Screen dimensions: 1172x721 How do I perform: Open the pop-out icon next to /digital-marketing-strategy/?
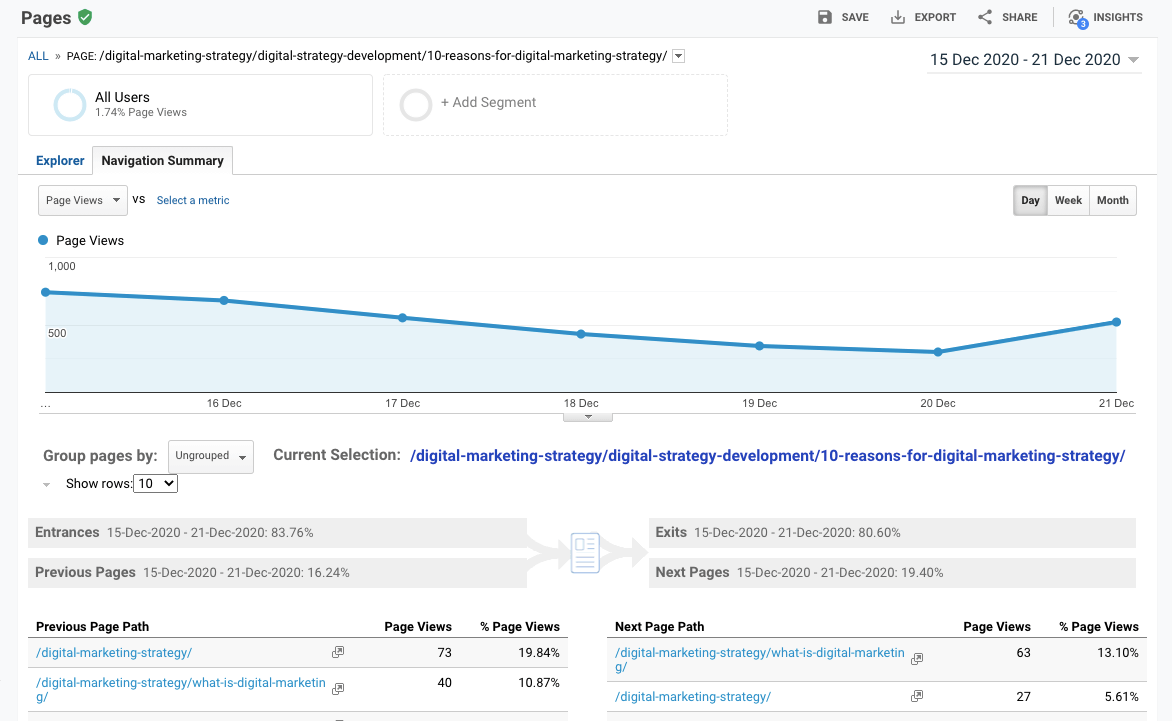(x=337, y=652)
